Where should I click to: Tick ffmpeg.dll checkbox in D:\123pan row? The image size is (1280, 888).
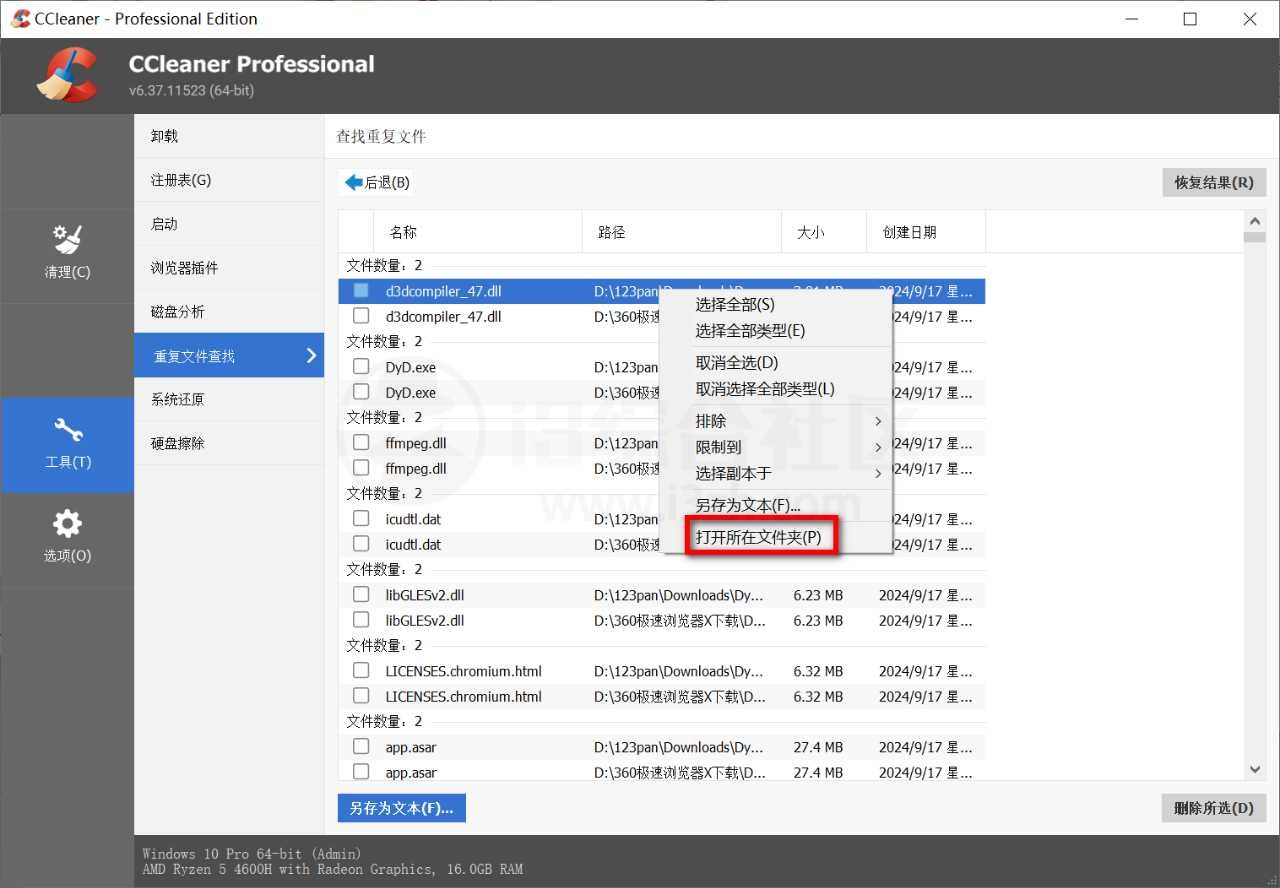click(x=361, y=443)
